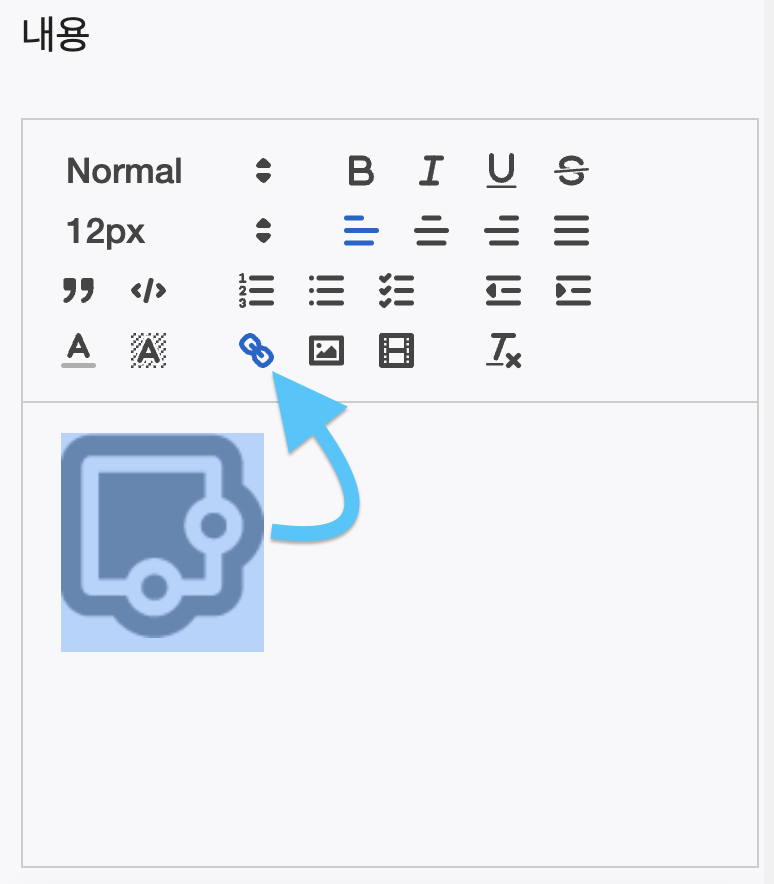Image resolution: width=774 pixels, height=884 pixels.
Task: Align text to the right
Action: point(501,232)
